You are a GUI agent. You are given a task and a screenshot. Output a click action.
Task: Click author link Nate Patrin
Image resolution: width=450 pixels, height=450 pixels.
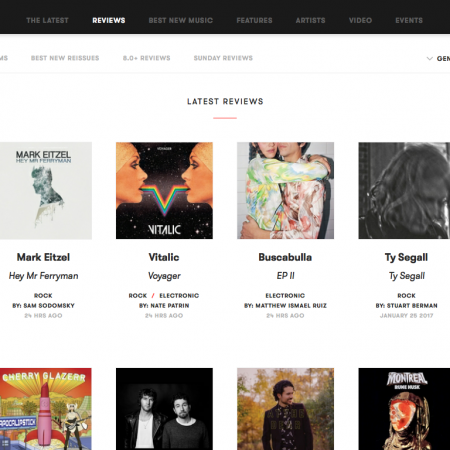(x=170, y=306)
